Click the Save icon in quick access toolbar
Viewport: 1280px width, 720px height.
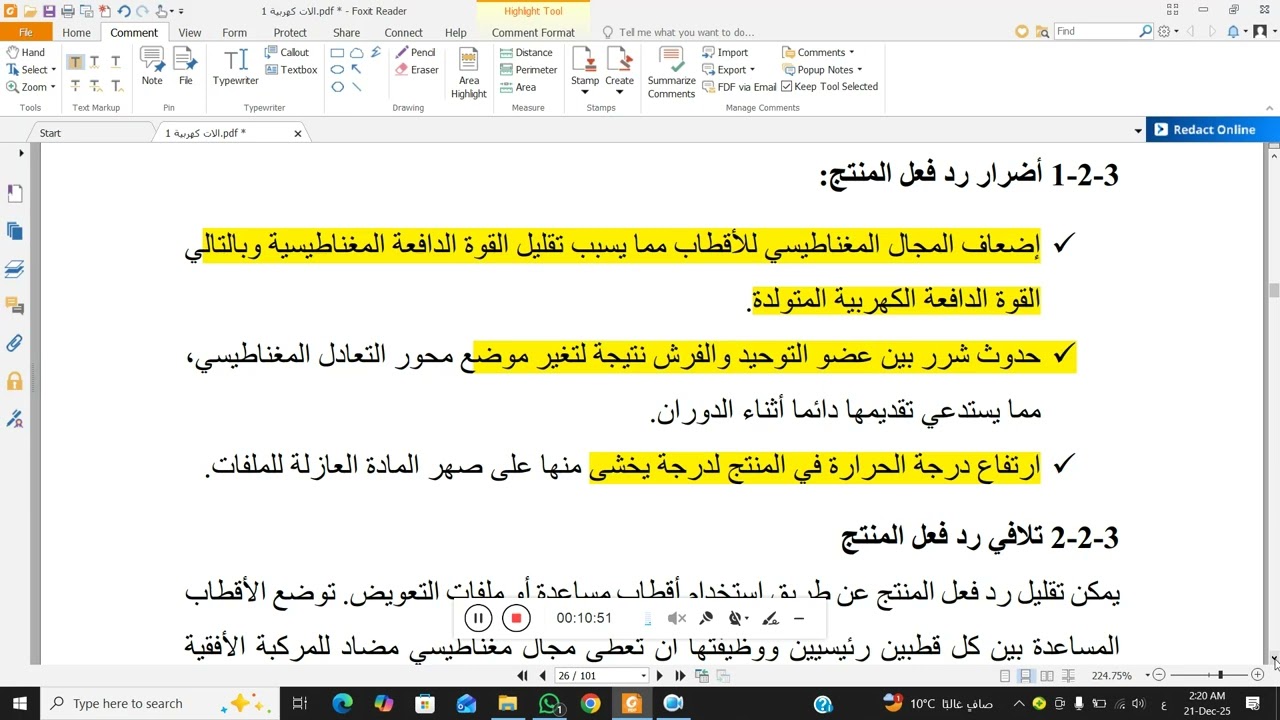[49, 11]
